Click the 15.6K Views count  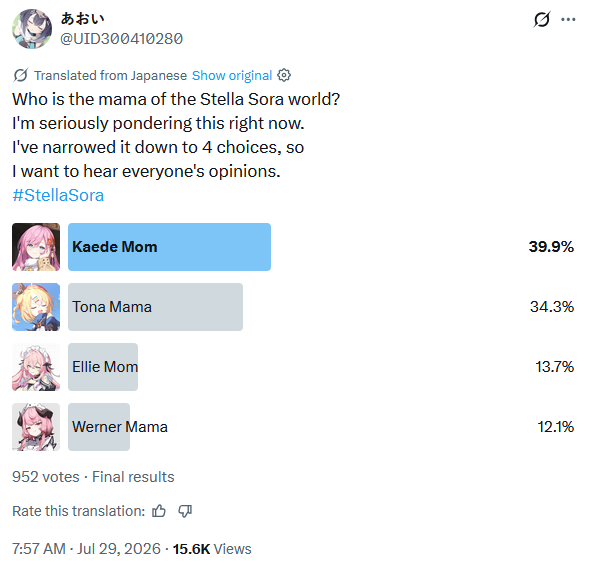pyautogui.click(x=212, y=549)
